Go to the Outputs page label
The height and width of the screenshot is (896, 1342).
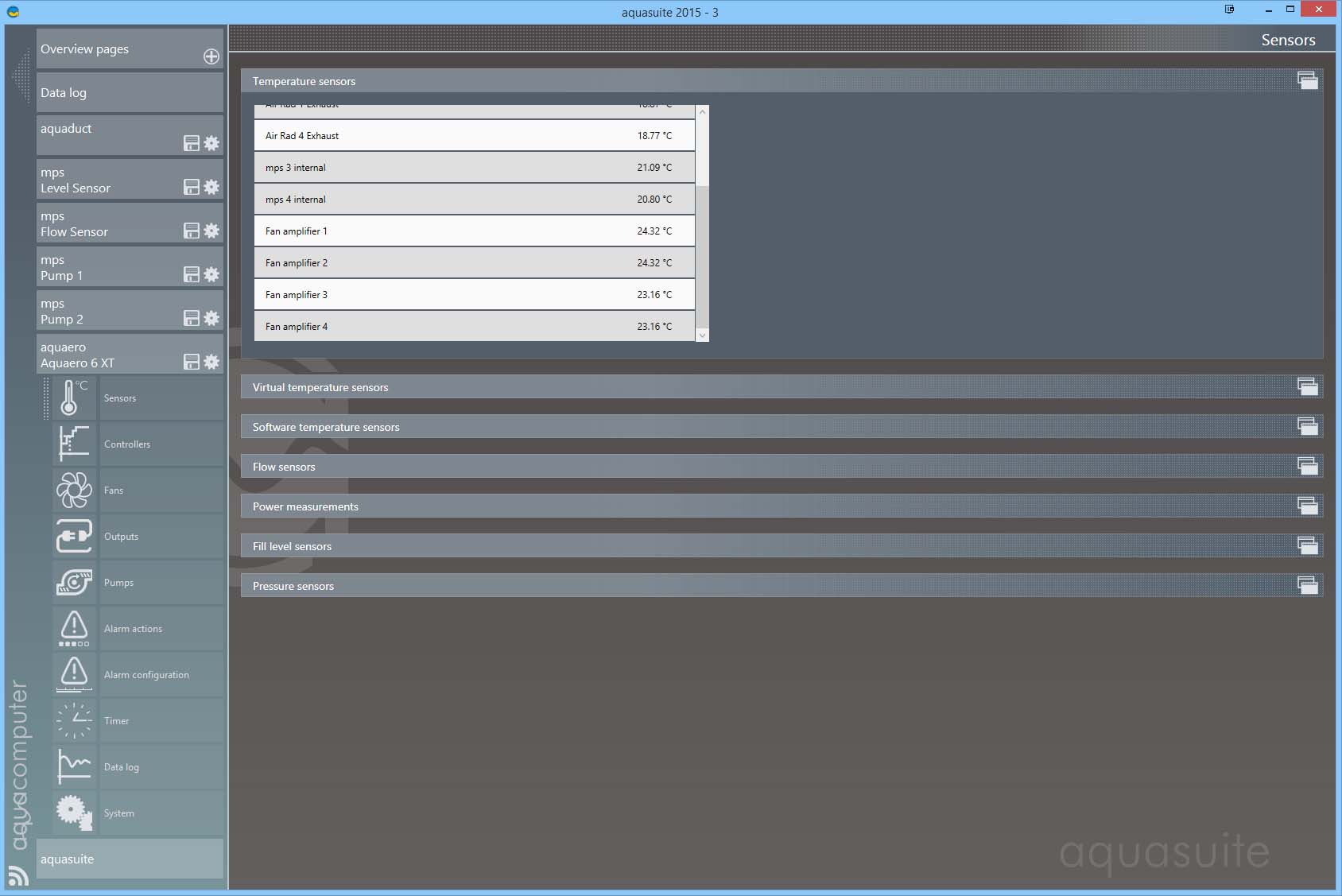121,537
